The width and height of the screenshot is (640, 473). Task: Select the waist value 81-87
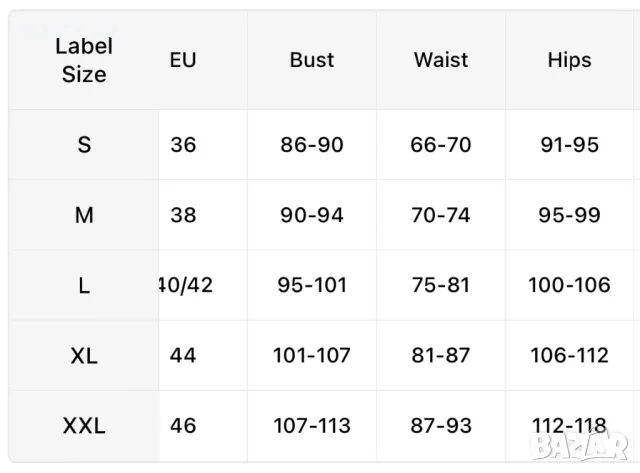coord(441,355)
